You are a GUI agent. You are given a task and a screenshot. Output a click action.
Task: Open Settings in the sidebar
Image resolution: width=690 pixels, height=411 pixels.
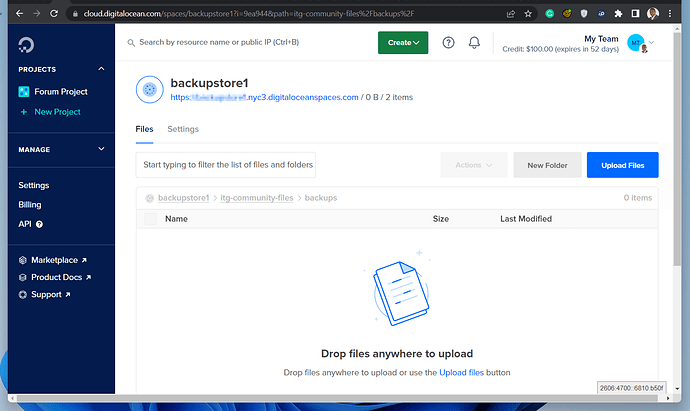click(x=33, y=186)
